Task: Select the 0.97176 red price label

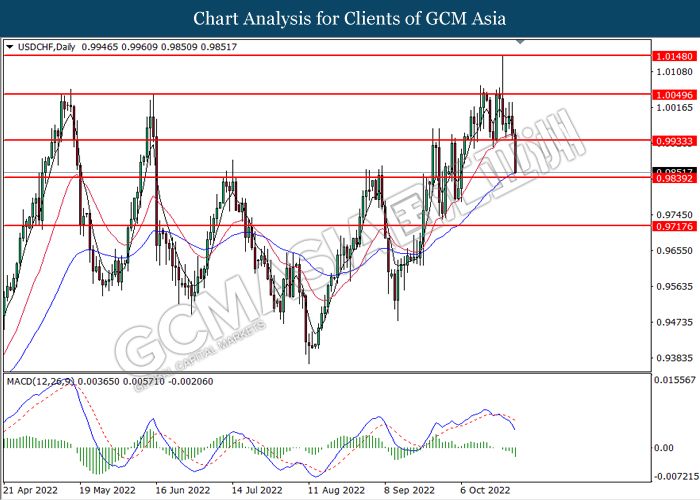Action: (674, 226)
